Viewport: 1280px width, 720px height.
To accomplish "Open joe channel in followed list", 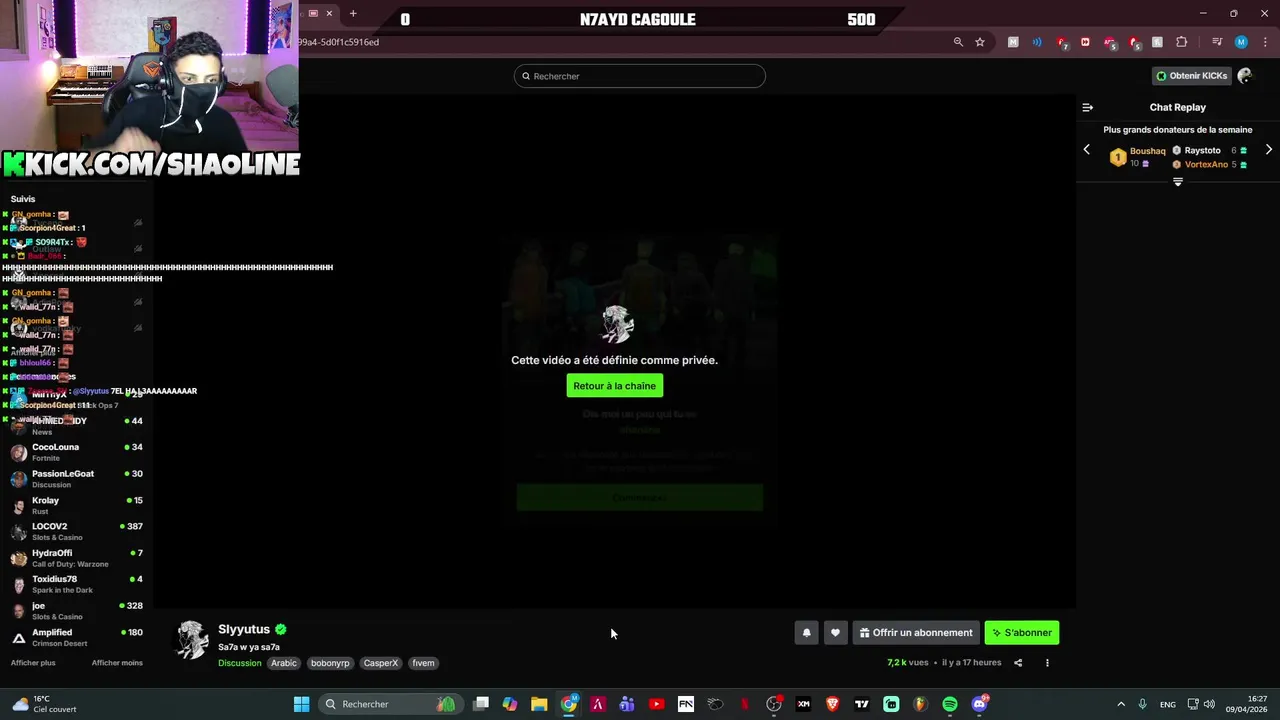I will pyautogui.click(x=77, y=611).
